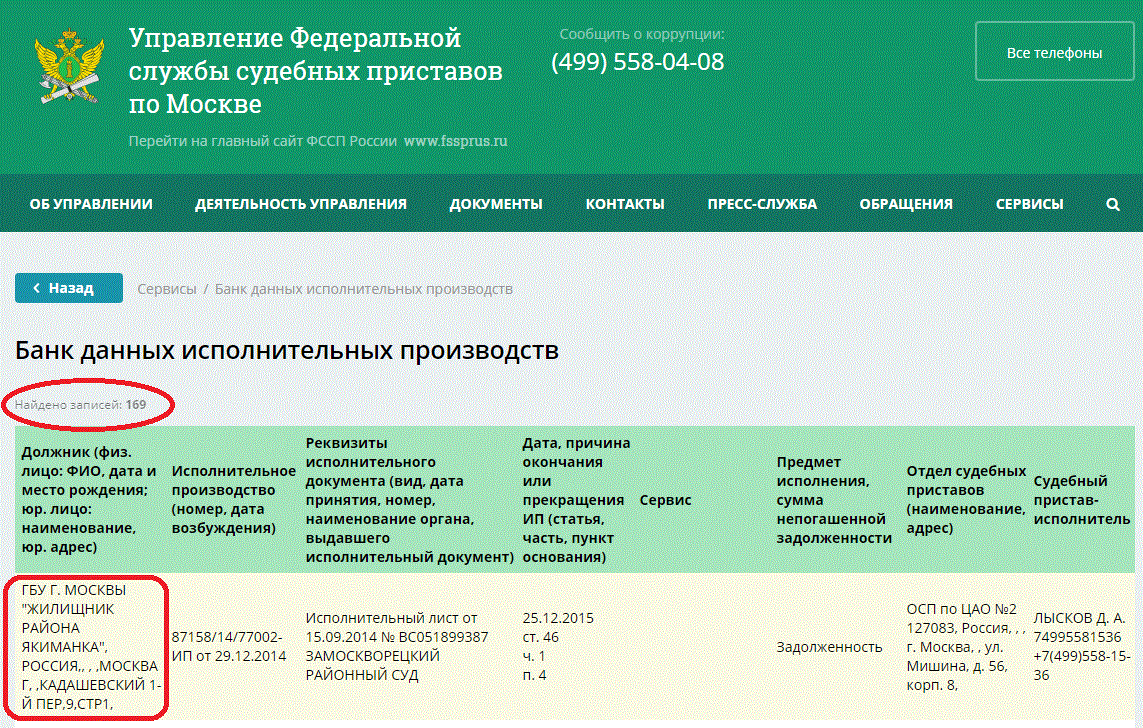Open the СЕРВИСЫ menu
Viewport: 1143px width, 728px height.
tap(1029, 204)
